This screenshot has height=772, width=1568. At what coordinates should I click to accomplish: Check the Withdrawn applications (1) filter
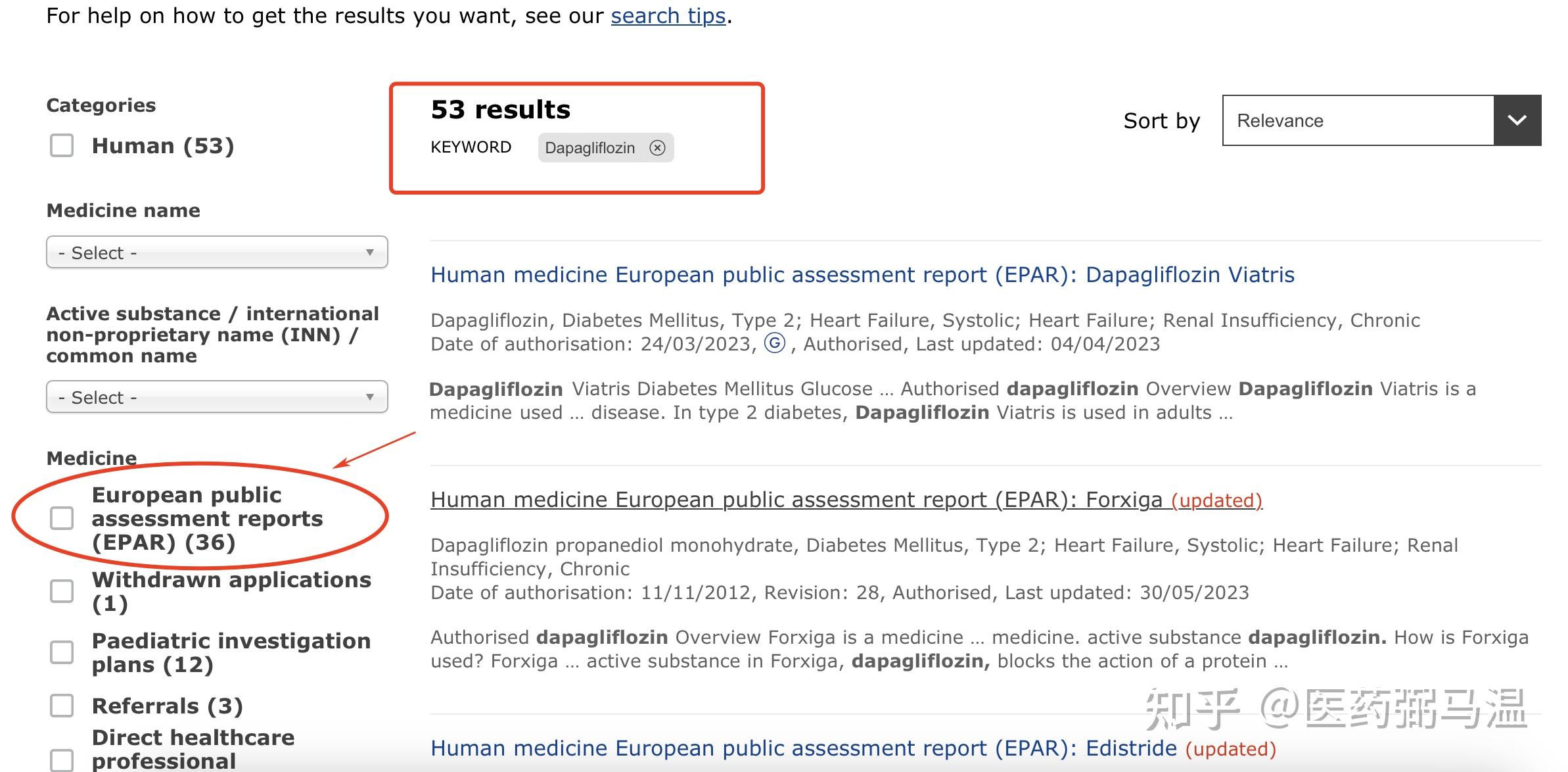coord(62,591)
